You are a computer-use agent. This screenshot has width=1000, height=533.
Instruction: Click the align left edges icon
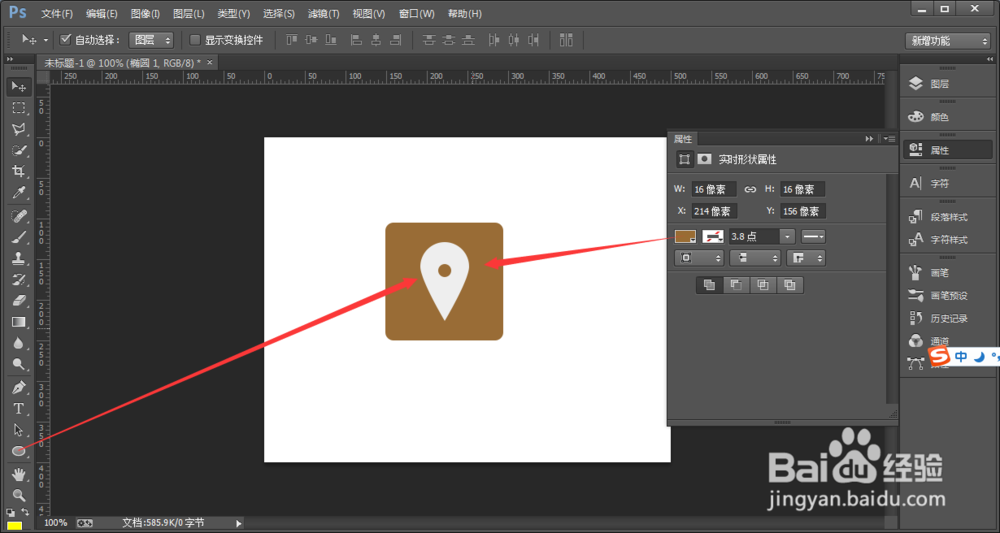tap(357, 40)
